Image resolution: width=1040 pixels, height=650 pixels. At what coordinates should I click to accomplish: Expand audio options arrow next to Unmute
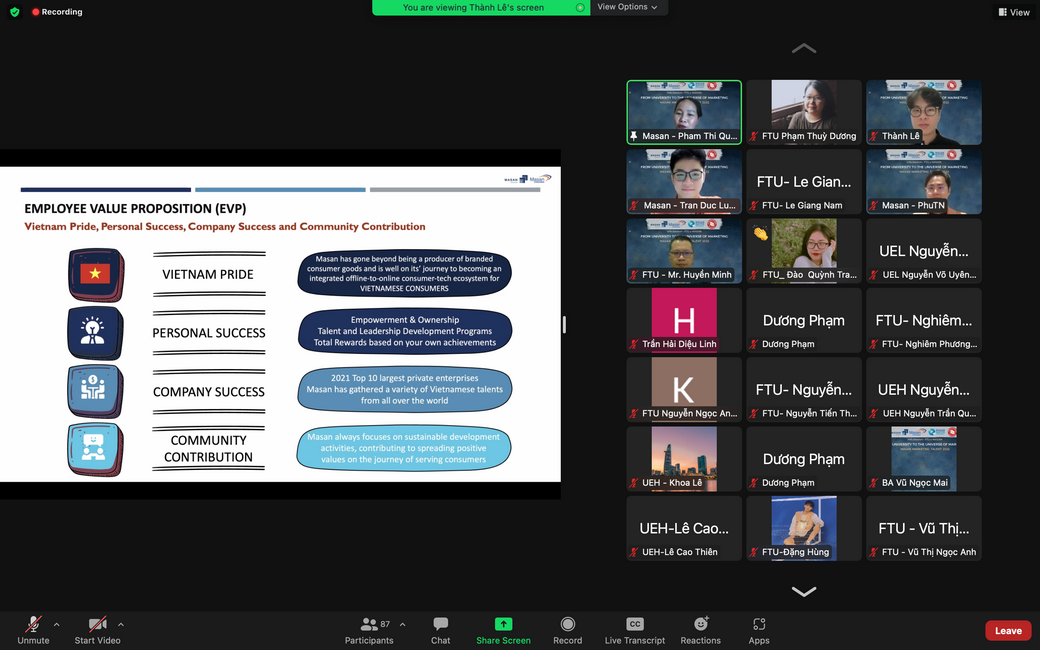(x=56, y=624)
